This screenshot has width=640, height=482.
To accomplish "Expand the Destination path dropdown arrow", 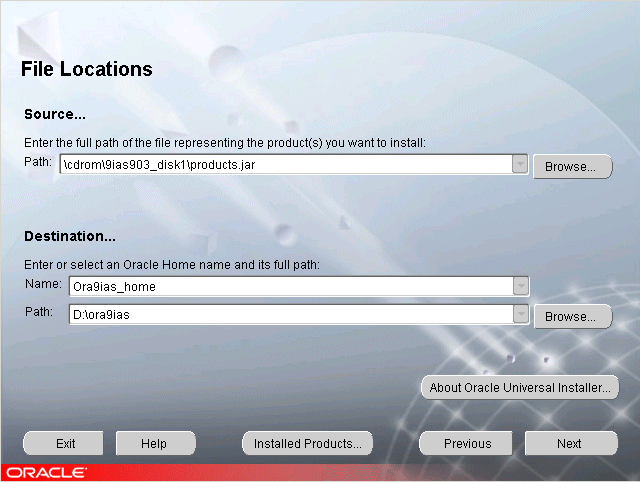I will (x=521, y=314).
